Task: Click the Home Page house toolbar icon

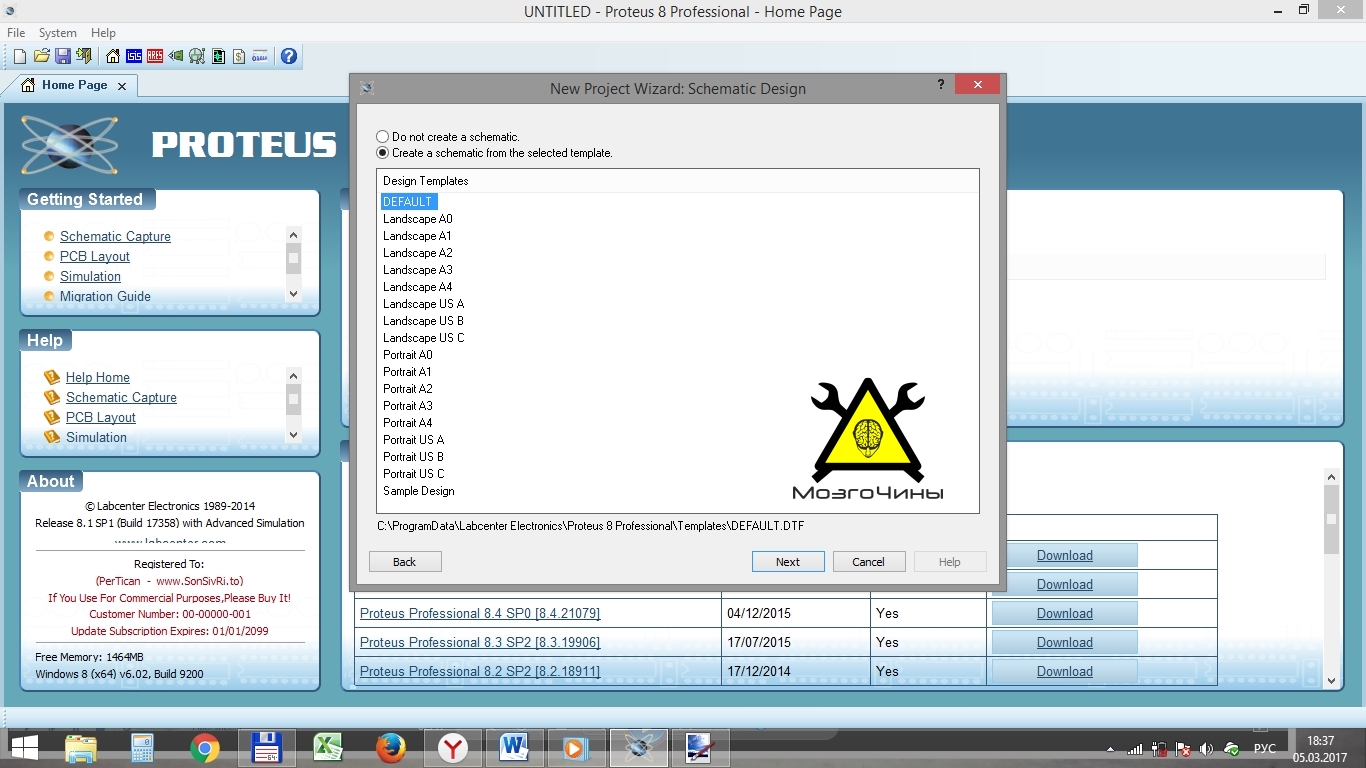Action: coord(113,56)
